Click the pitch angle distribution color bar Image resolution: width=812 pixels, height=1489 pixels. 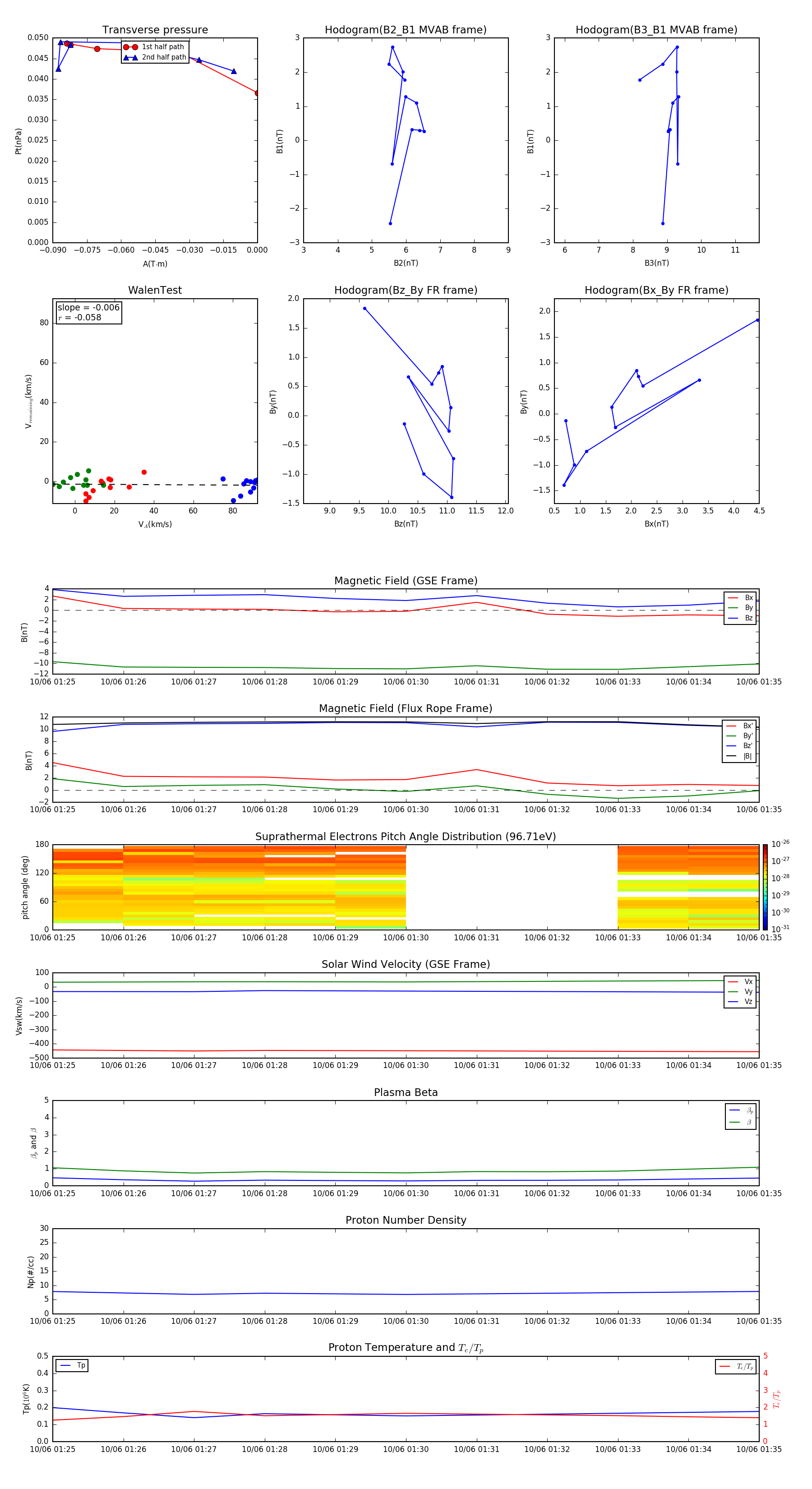point(765,887)
